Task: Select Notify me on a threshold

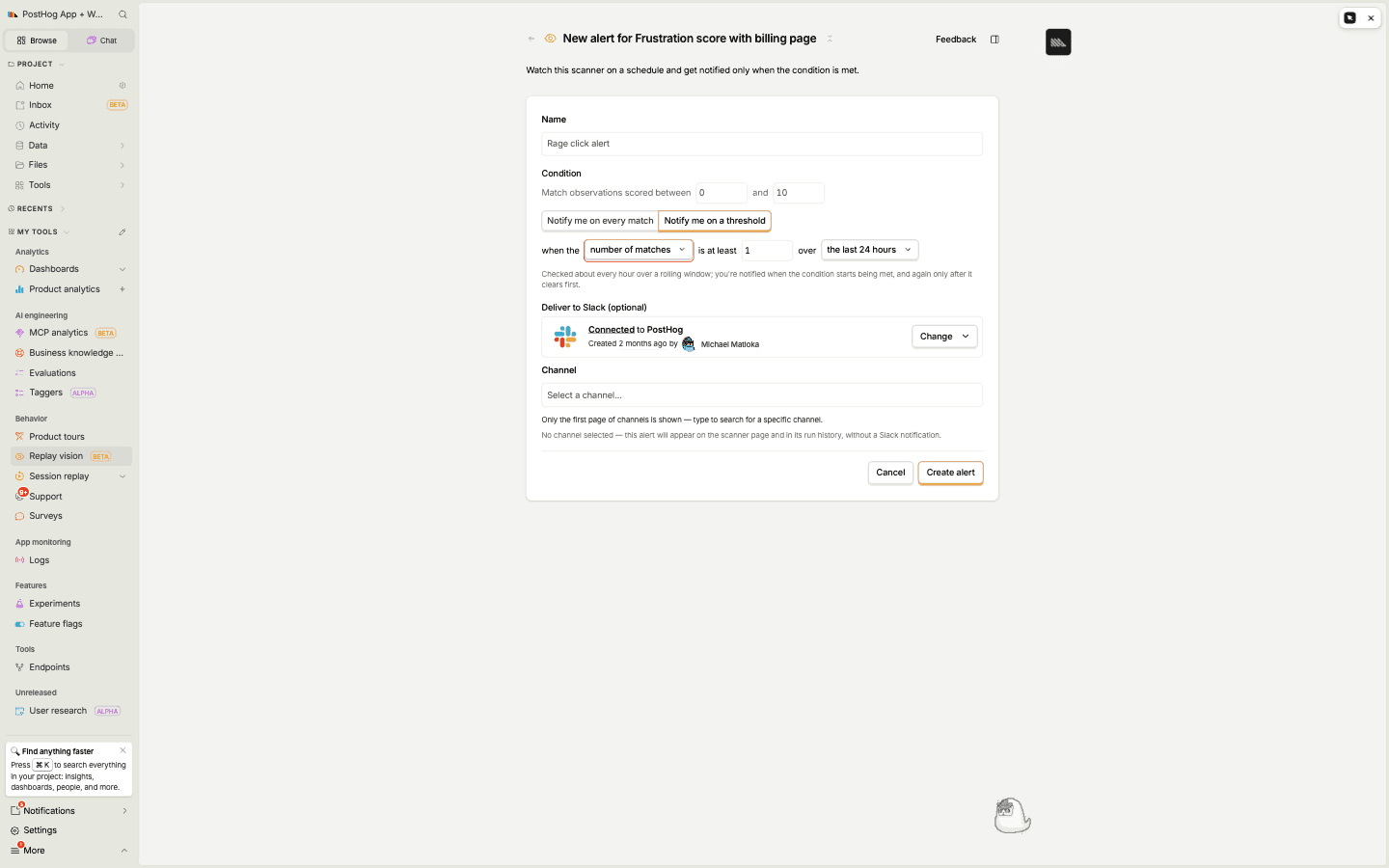Action: pos(715,221)
